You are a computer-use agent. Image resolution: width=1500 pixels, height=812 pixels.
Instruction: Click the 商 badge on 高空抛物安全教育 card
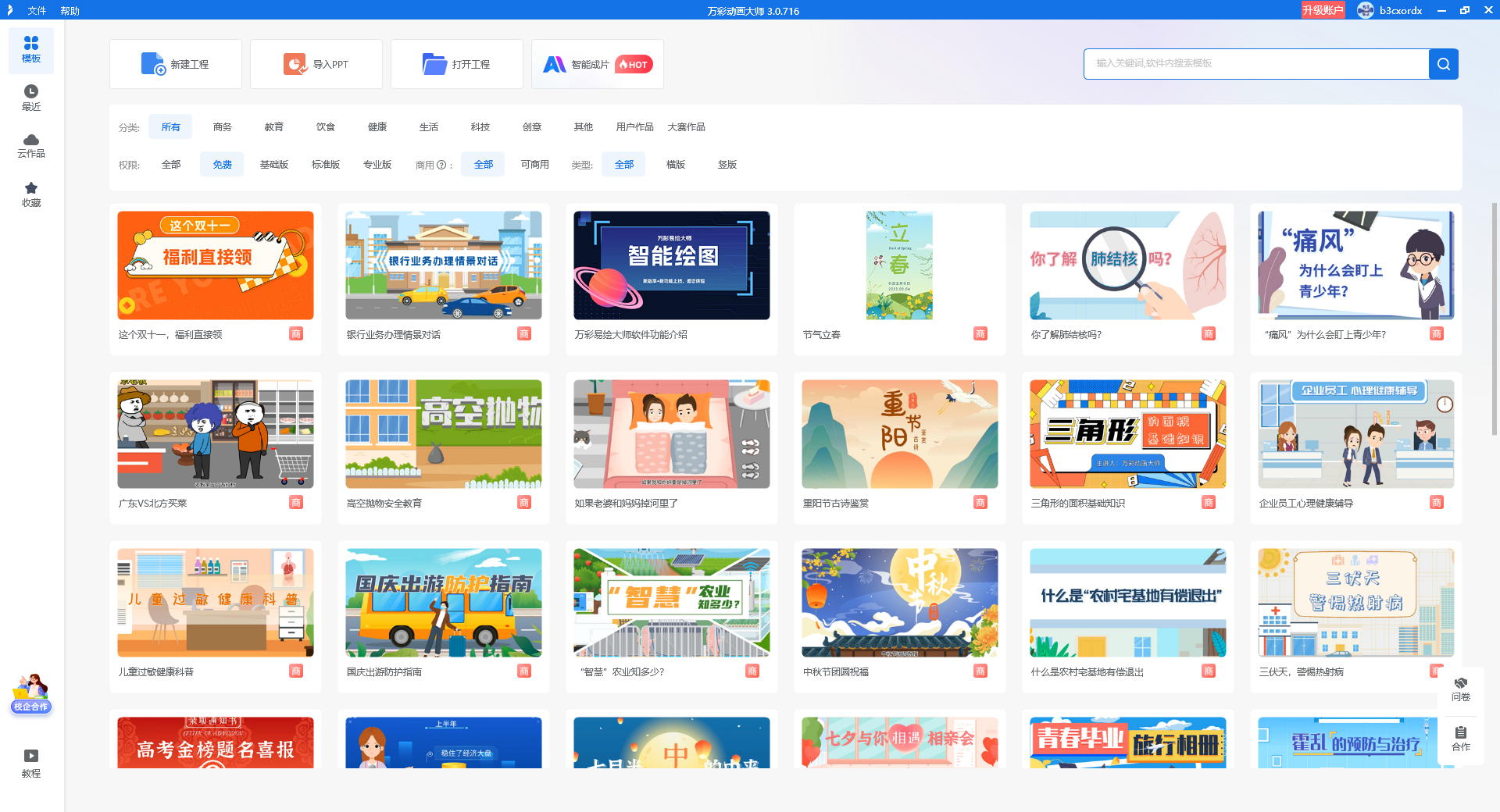pyautogui.click(x=524, y=503)
